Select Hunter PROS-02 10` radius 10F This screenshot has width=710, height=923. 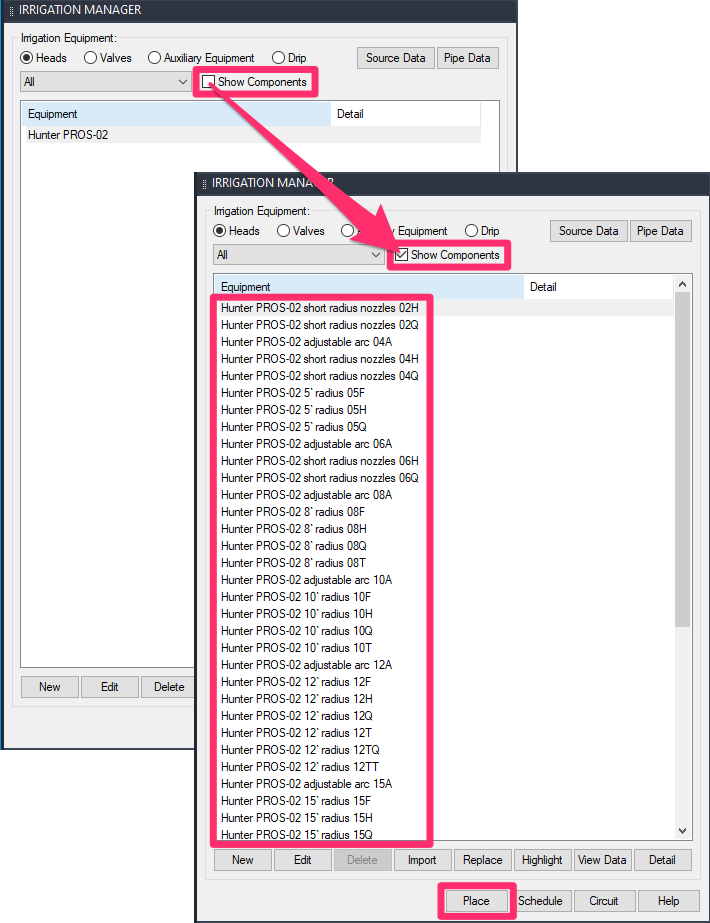coord(296,597)
